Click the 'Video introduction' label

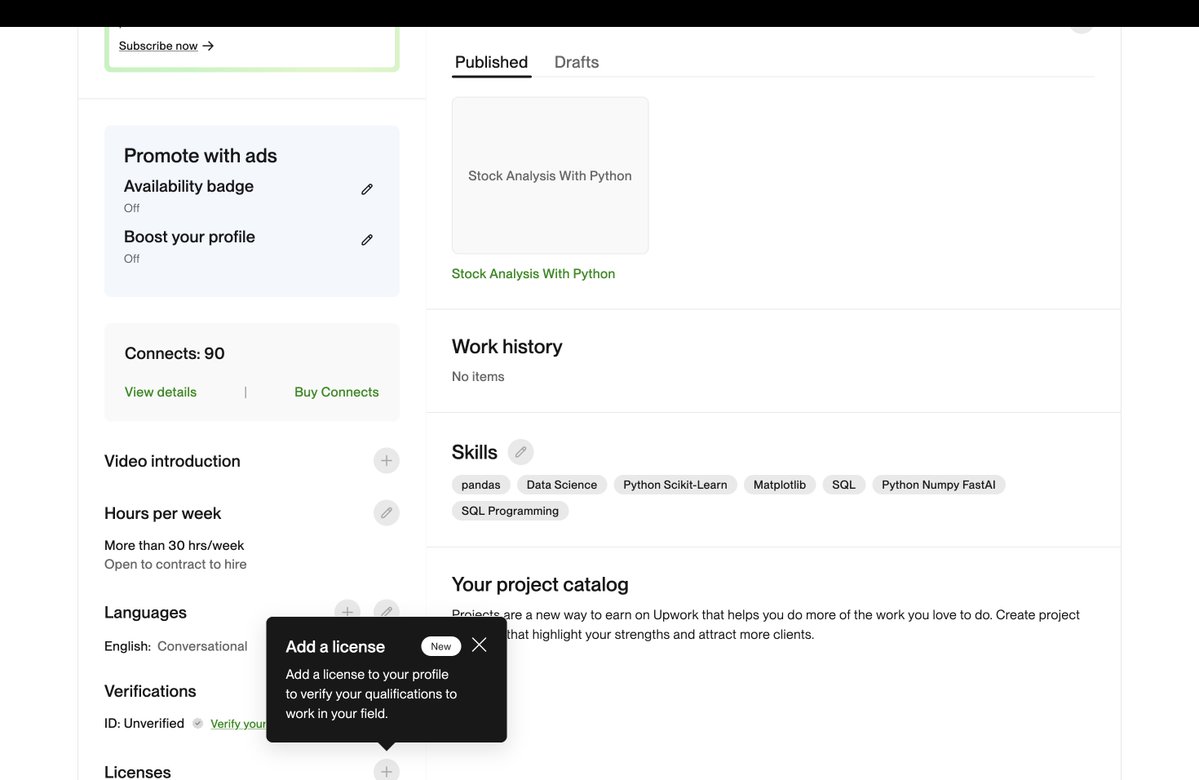(x=172, y=461)
